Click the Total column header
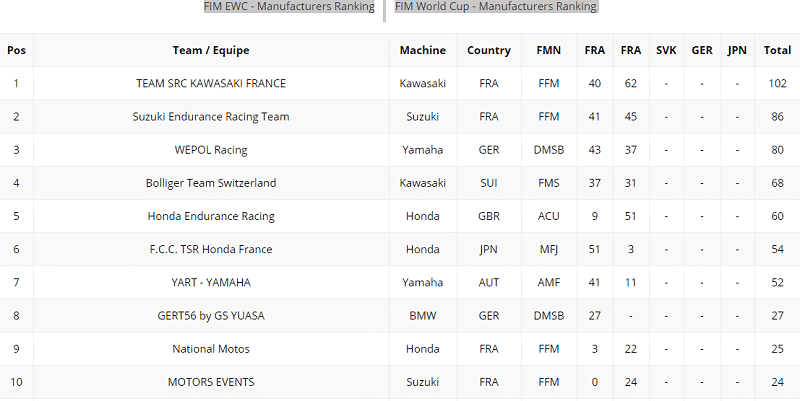Viewport: 800px width, 401px height. point(777,50)
